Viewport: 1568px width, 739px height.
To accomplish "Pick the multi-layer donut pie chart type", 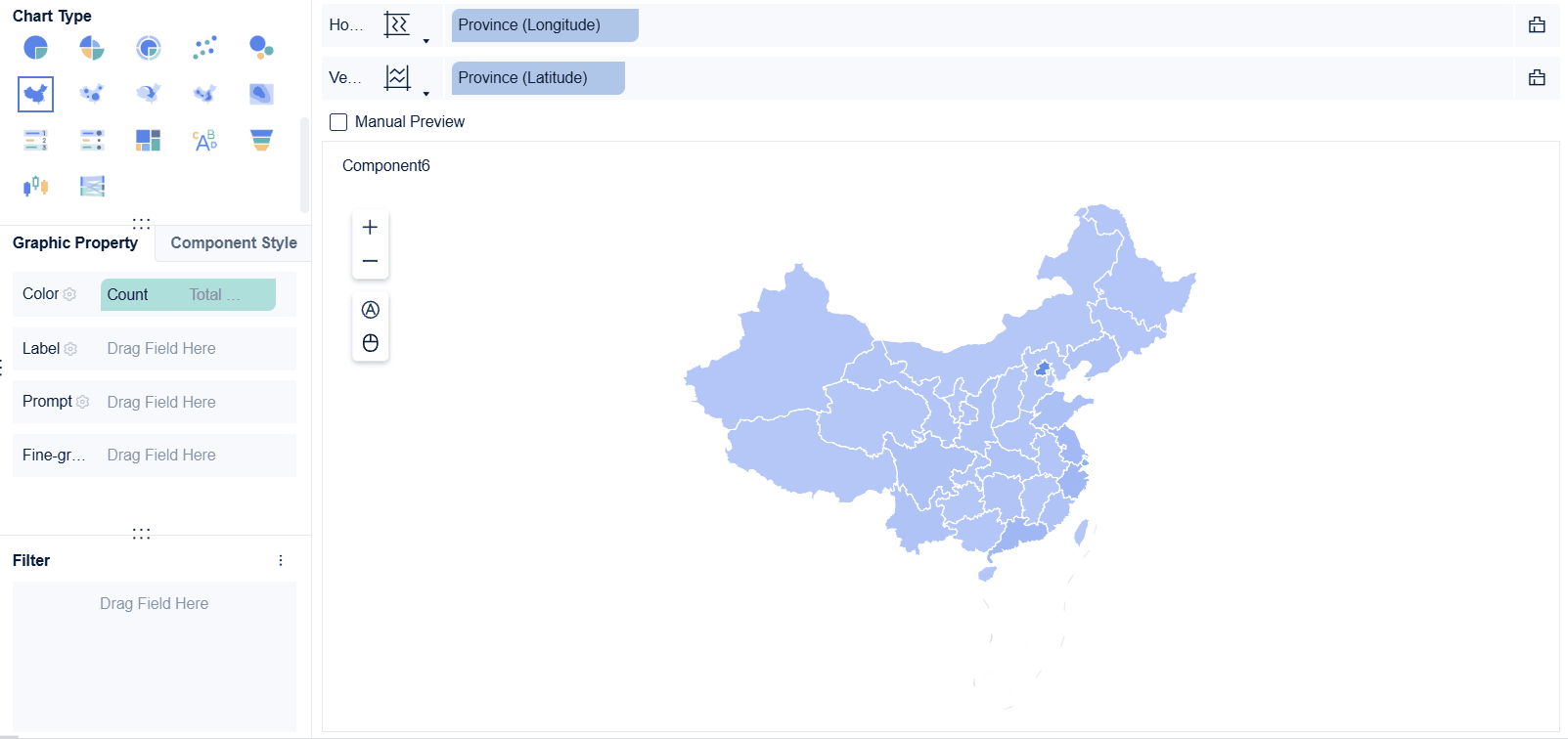I will [149, 48].
